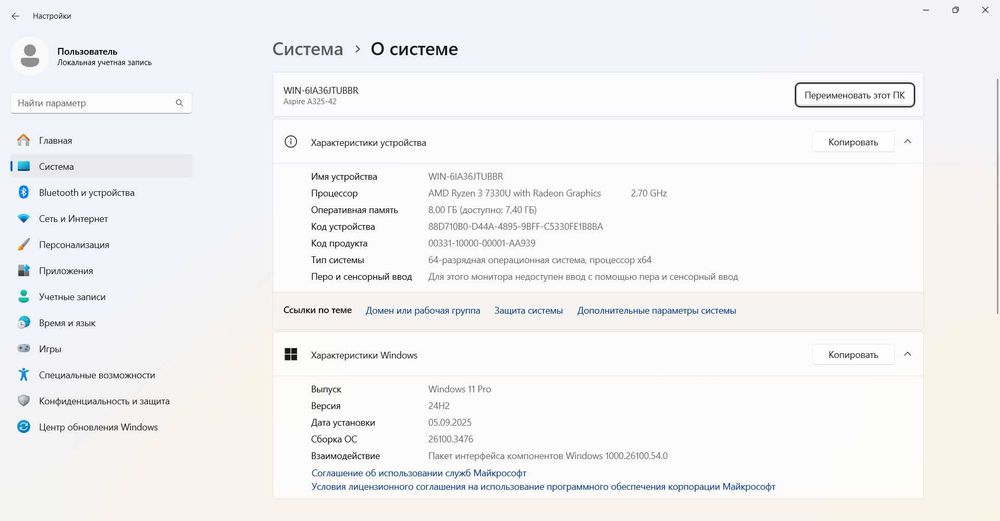Click the Сборка ОС value 26100.3476

(x=450, y=439)
